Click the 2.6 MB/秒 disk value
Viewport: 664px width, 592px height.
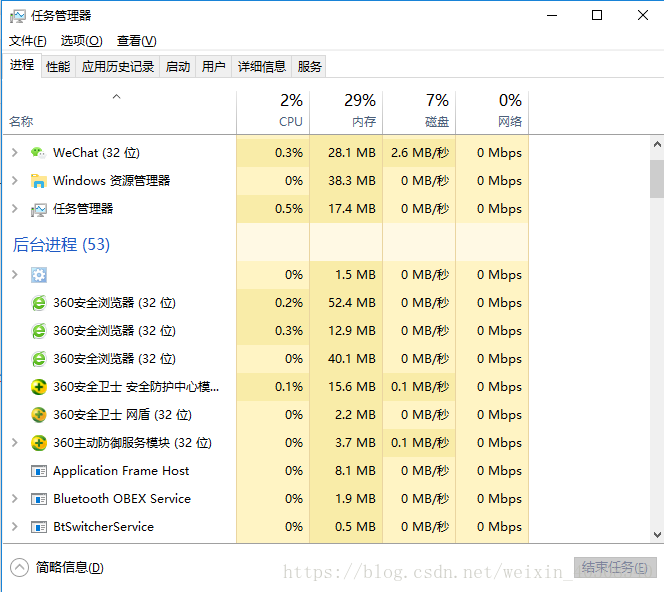(420, 152)
